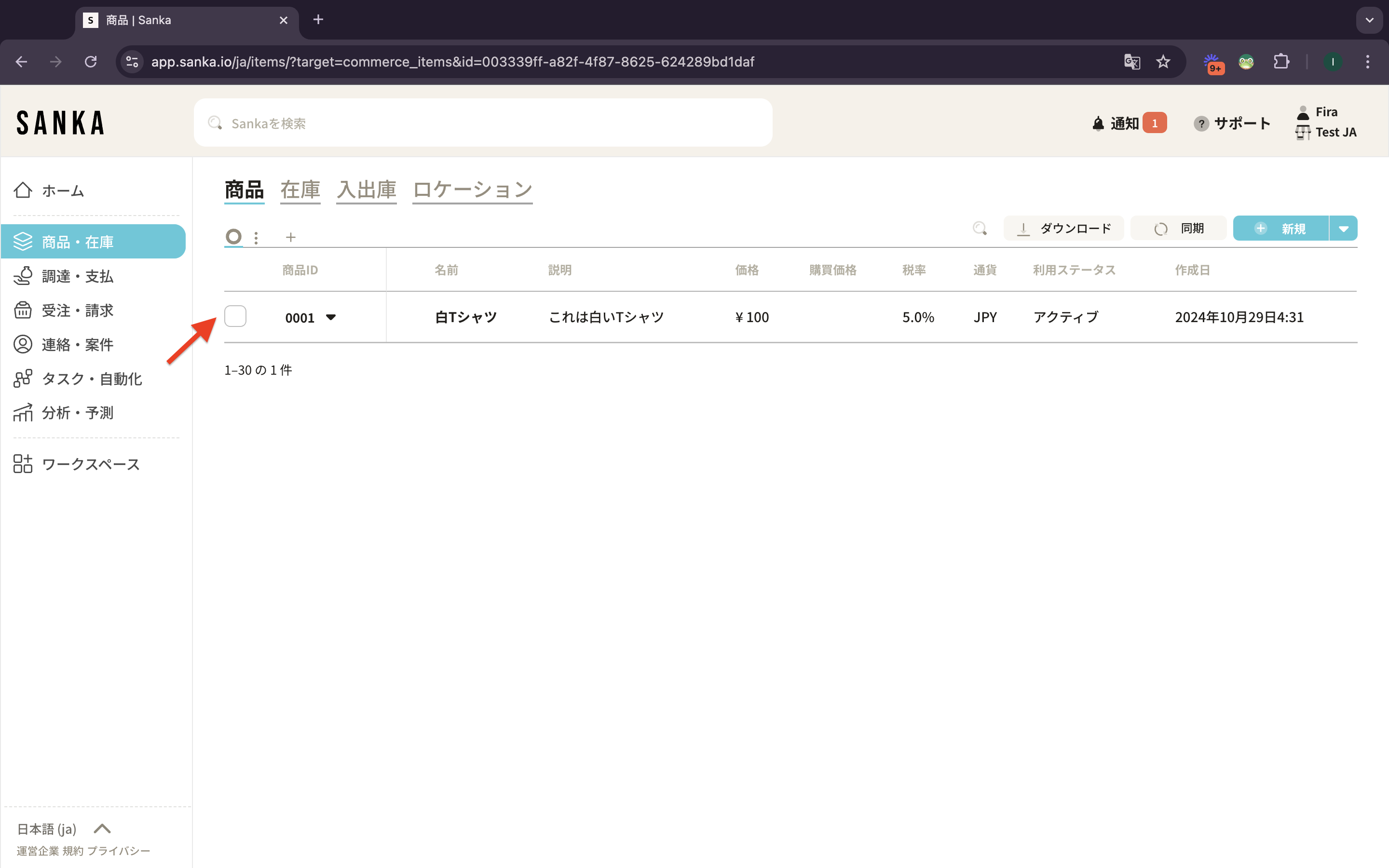The image size is (1389, 868).
Task: Click the Home house icon in sidebar
Action: [x=23, y=190]
